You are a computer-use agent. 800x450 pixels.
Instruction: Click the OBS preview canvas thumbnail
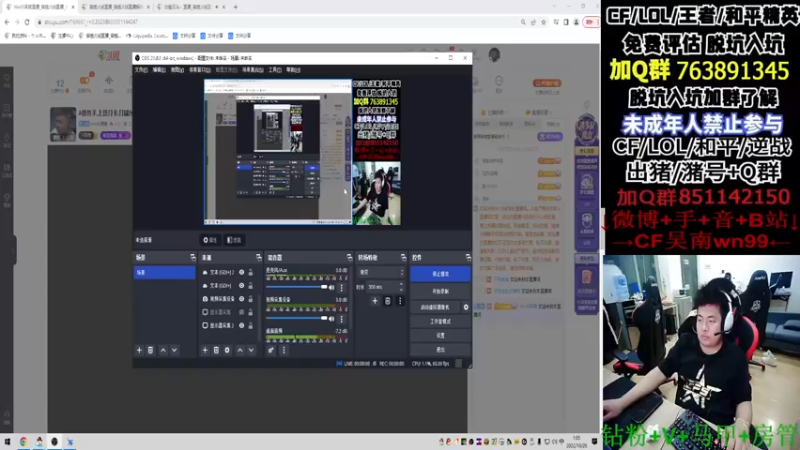[303, 152]
